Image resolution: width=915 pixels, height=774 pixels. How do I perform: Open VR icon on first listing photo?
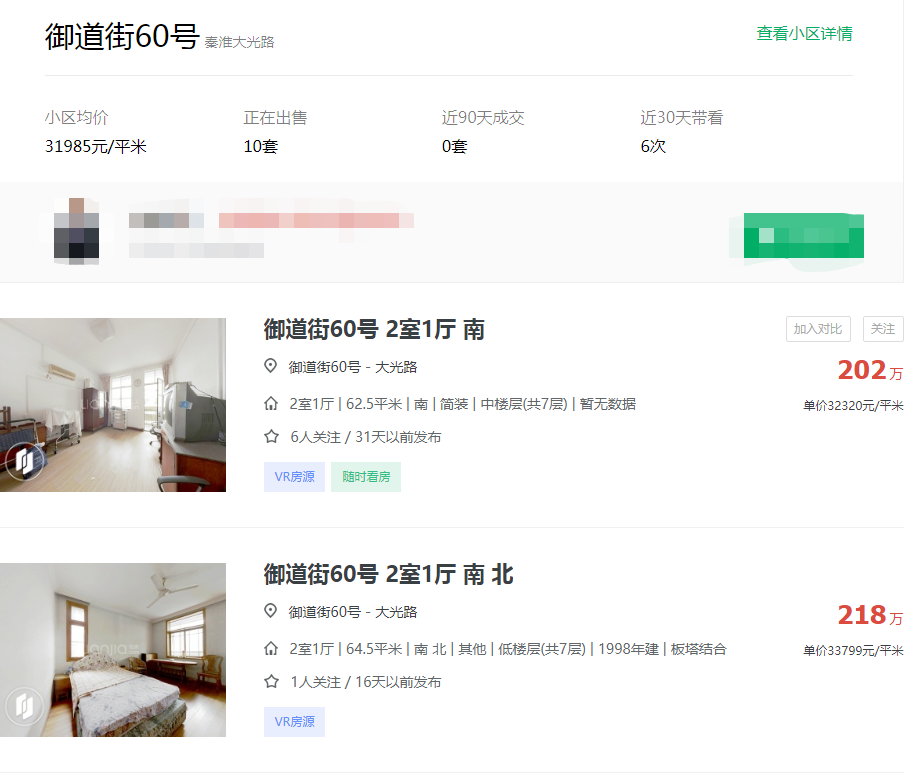click(x=25, y=461)
